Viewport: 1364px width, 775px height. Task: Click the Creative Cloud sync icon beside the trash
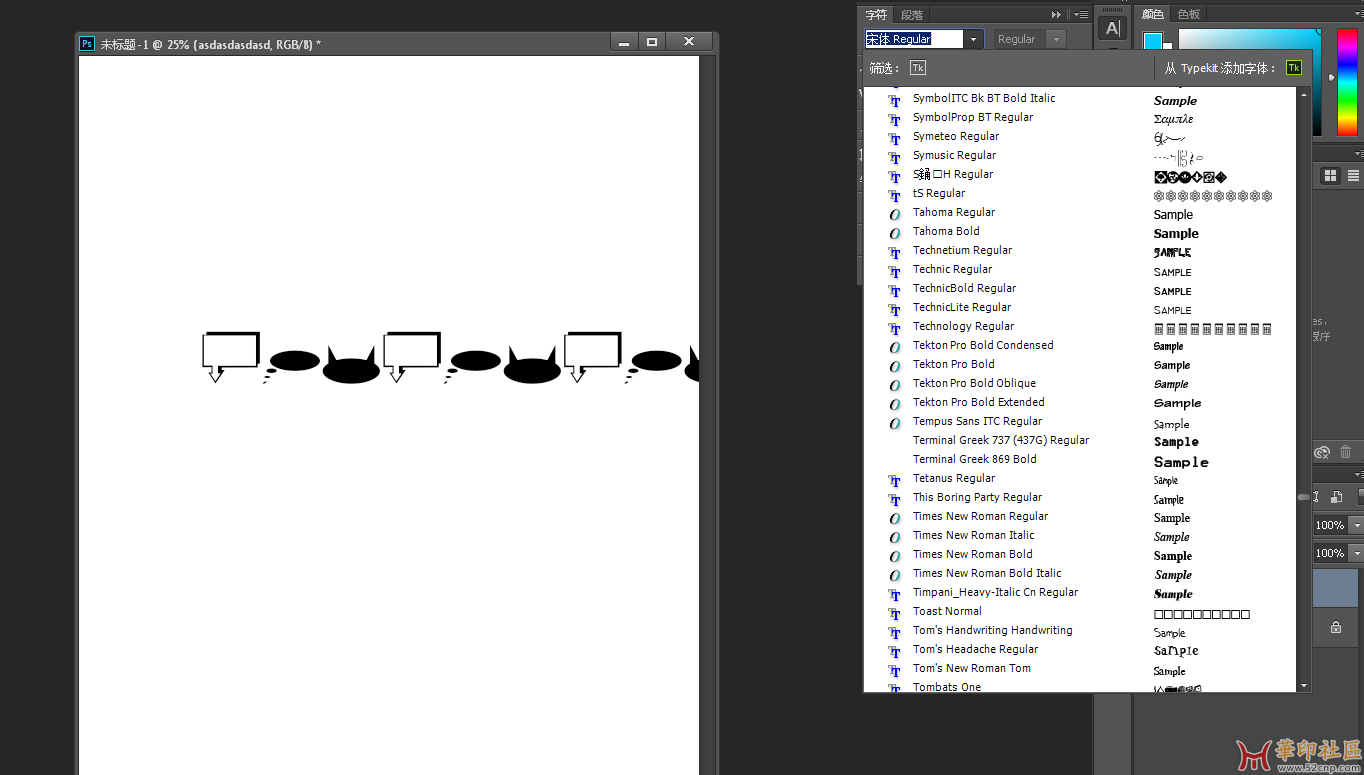click(1322, 453)
